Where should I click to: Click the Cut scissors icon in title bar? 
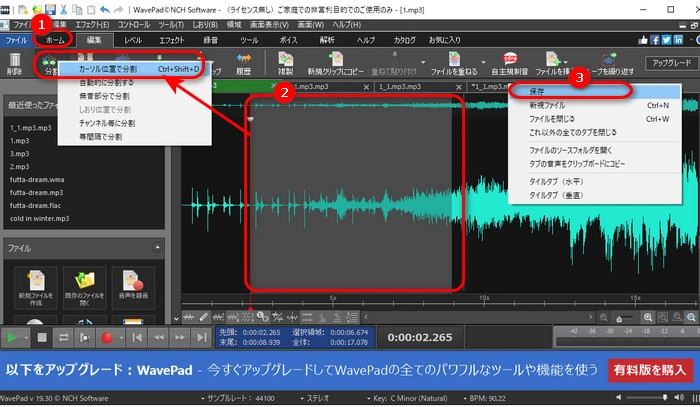coord(63,9)
